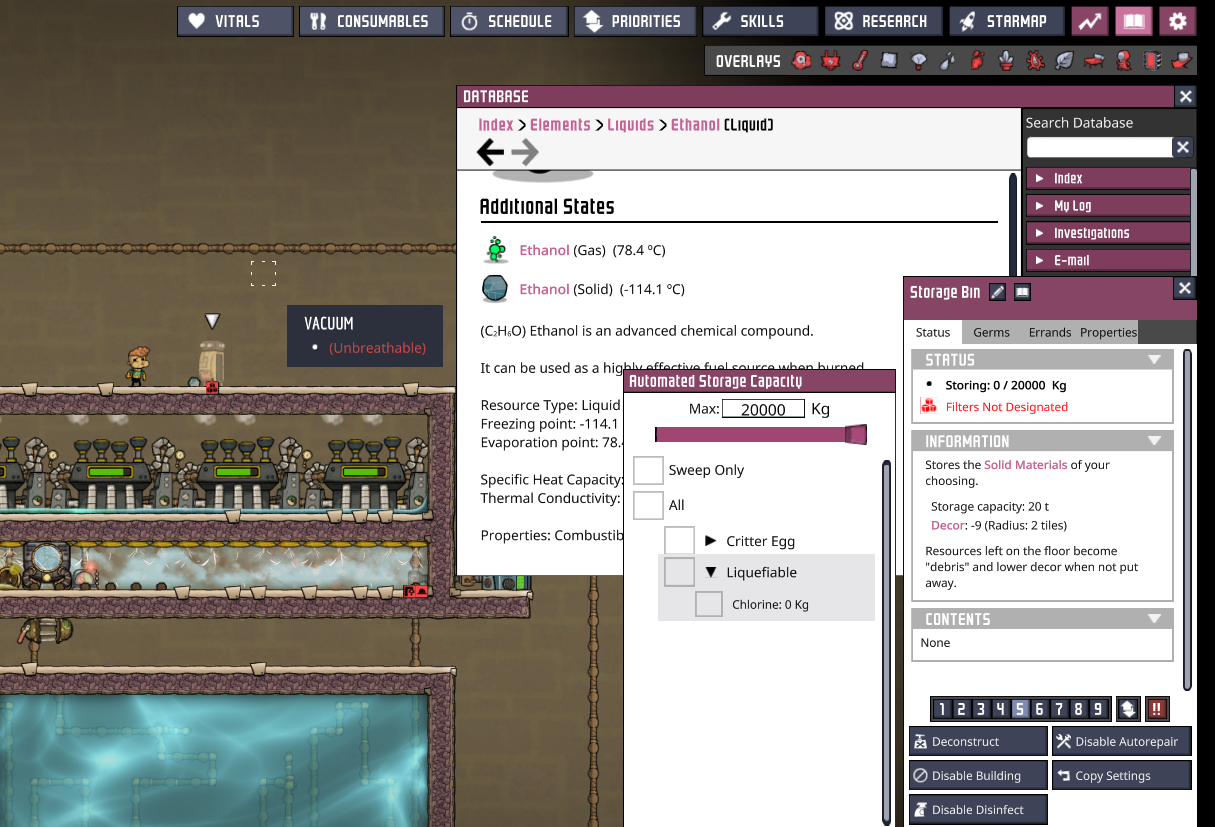Click the Search Database input field
The height and width of the screenshot is (827, 1215).
1099,147
